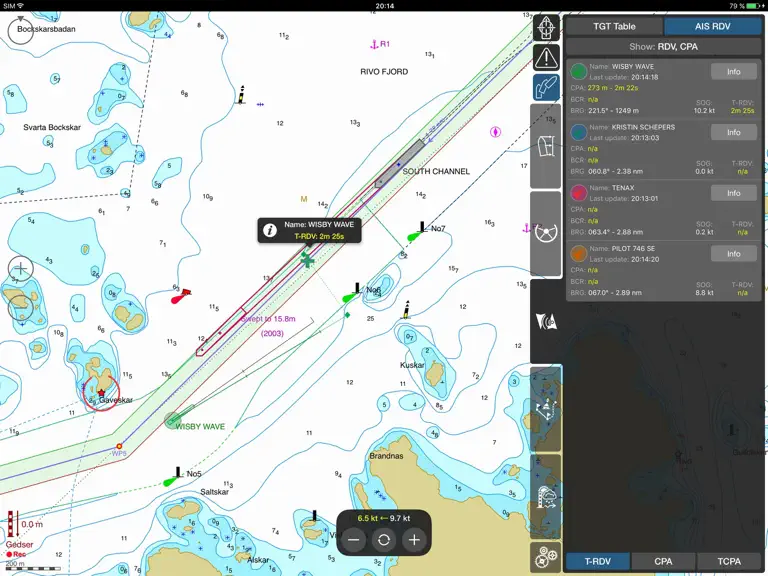Tap the circular reset speed button
Image resolution: width=768 pixels, height=576 pixels.
[384, 540]
